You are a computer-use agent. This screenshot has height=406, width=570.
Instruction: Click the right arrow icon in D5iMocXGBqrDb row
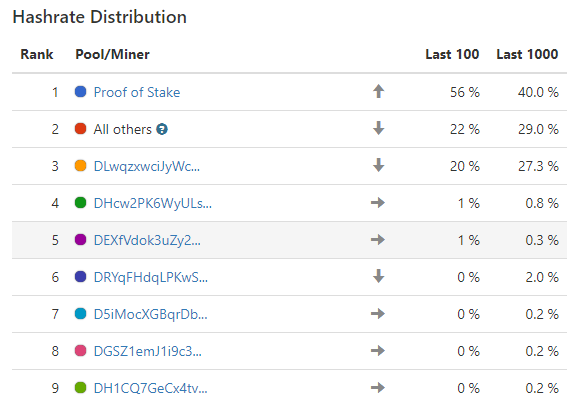click(378, 314)
